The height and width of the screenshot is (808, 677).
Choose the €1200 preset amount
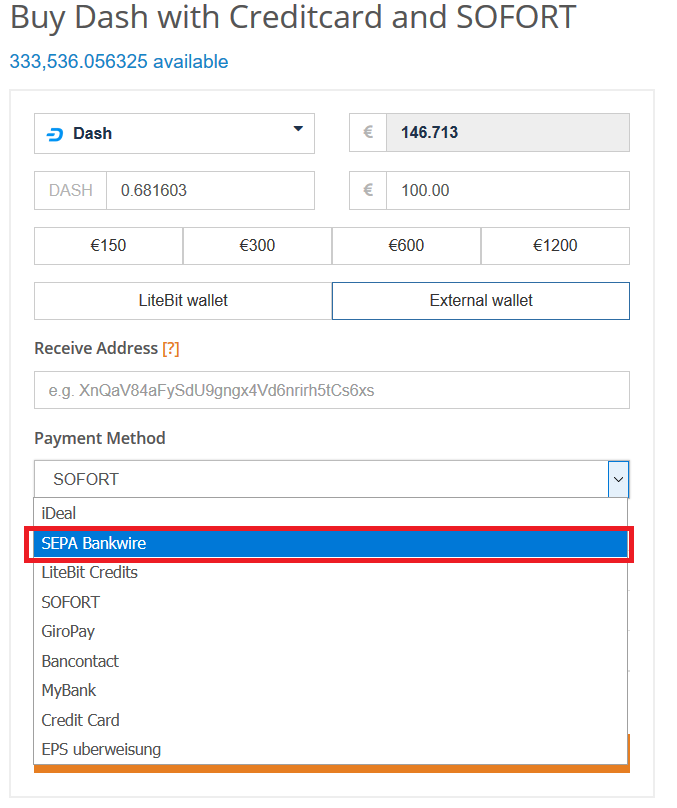pyautogui.click(x=555, y=246)
